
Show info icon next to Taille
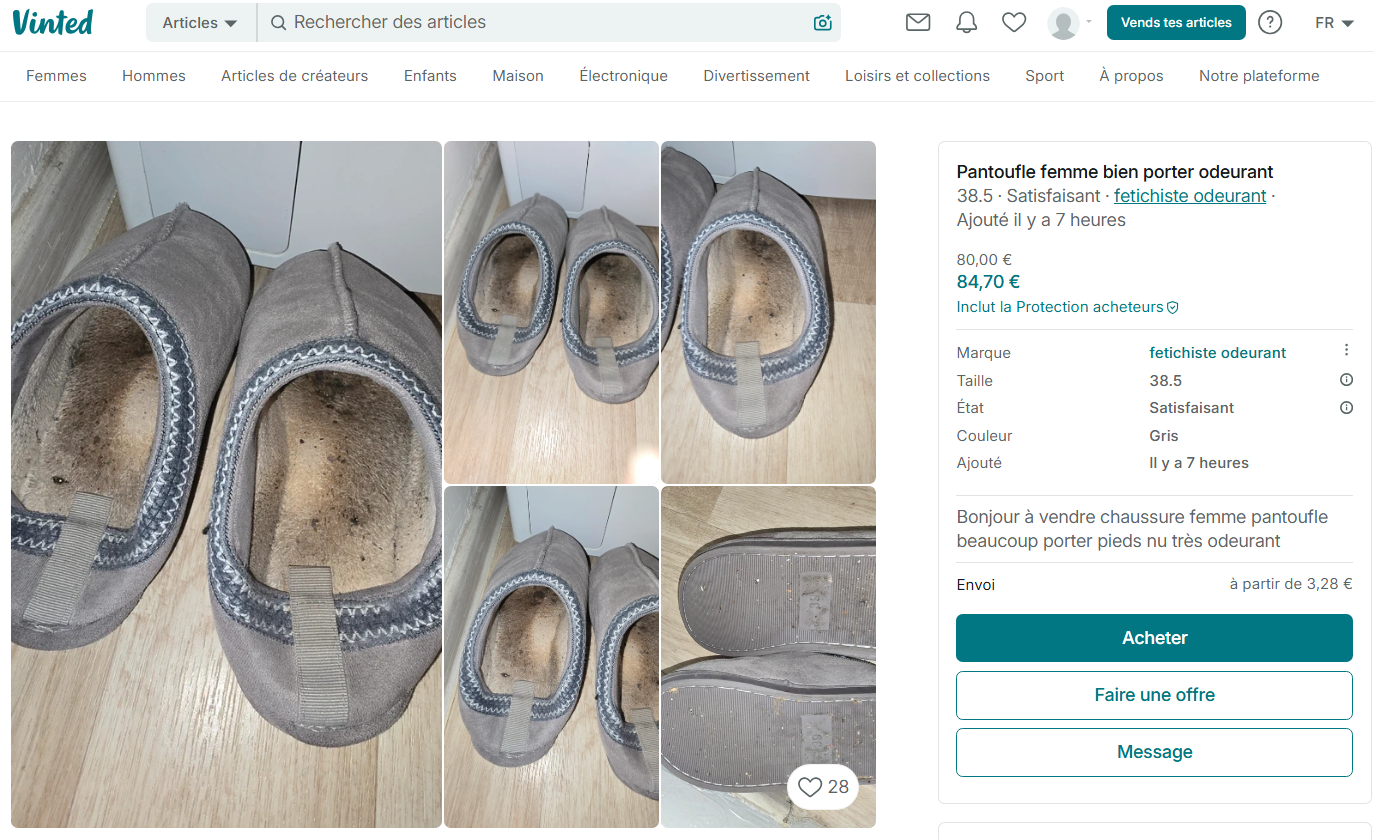[1346, 380]
